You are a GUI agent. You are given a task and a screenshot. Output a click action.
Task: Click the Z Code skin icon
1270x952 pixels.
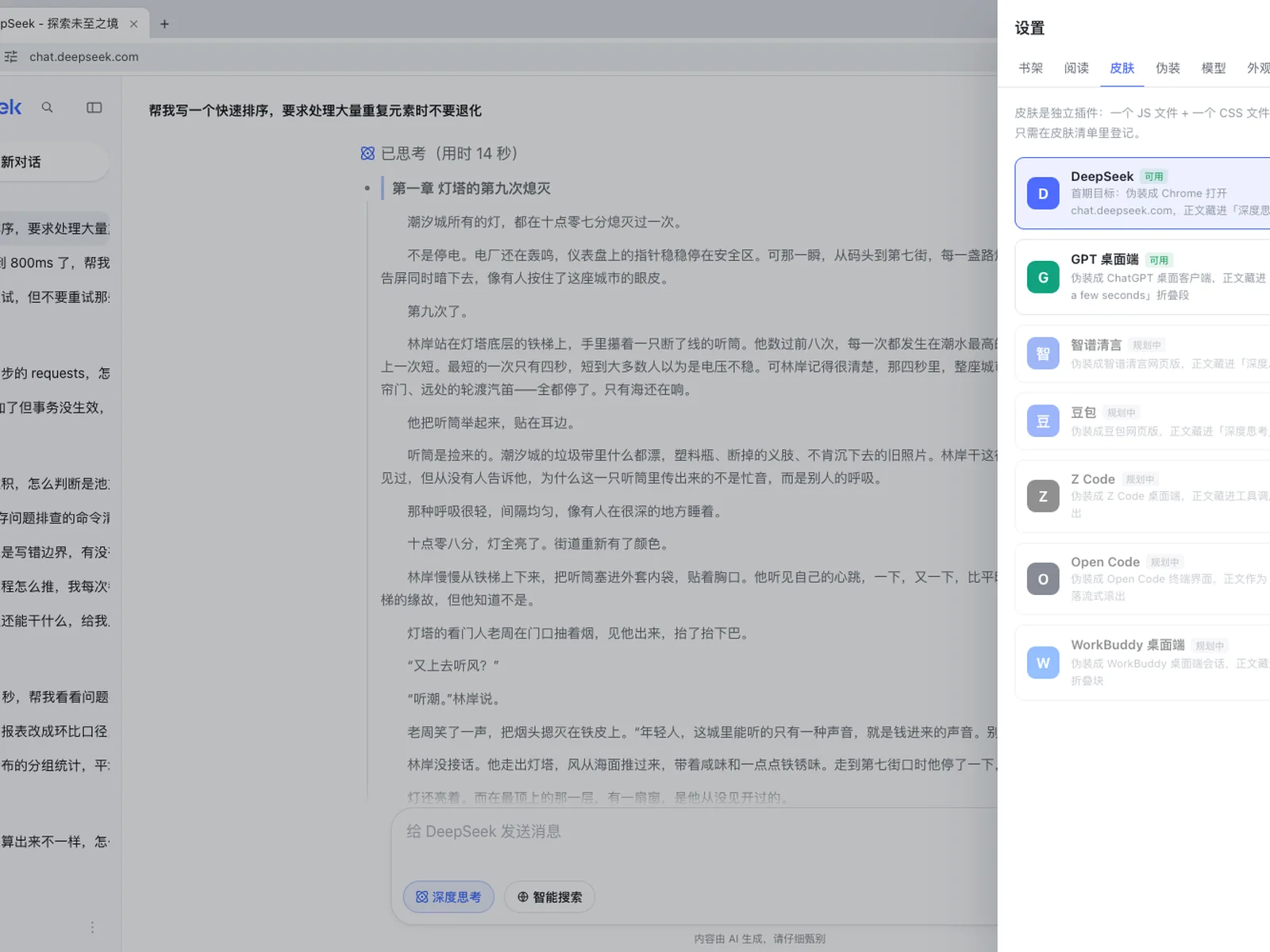[1043, 496]
